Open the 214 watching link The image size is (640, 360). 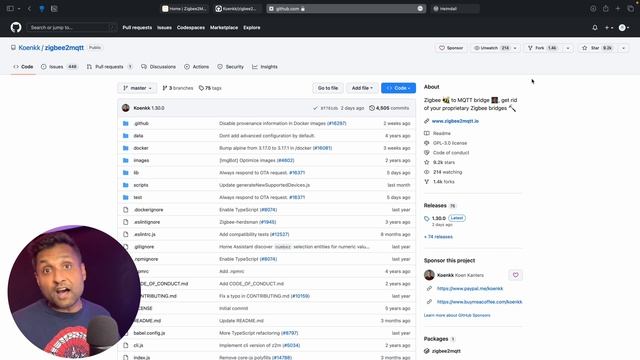point(447,172)
